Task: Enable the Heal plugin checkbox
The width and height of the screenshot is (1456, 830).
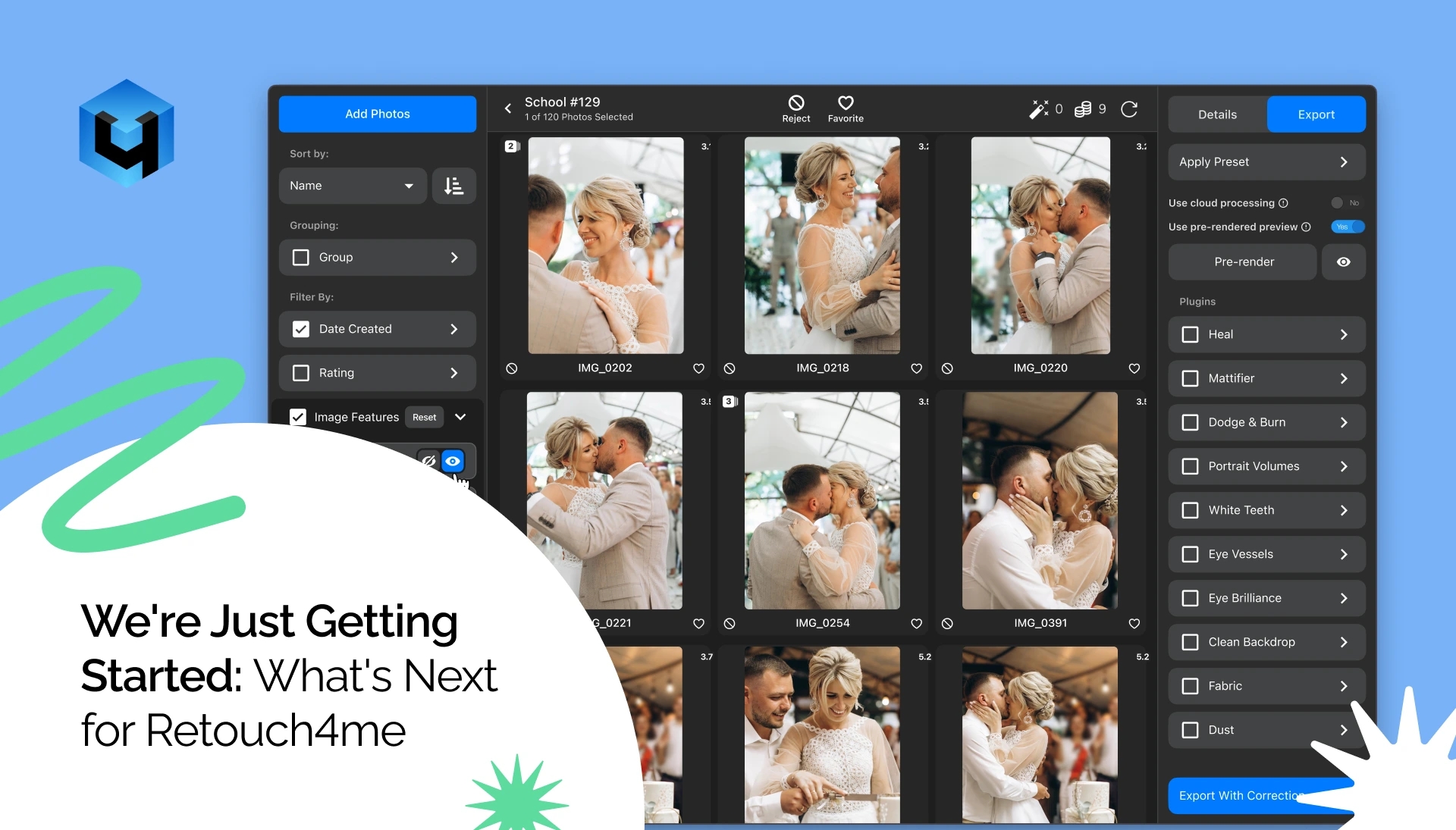Action: 1191,334
